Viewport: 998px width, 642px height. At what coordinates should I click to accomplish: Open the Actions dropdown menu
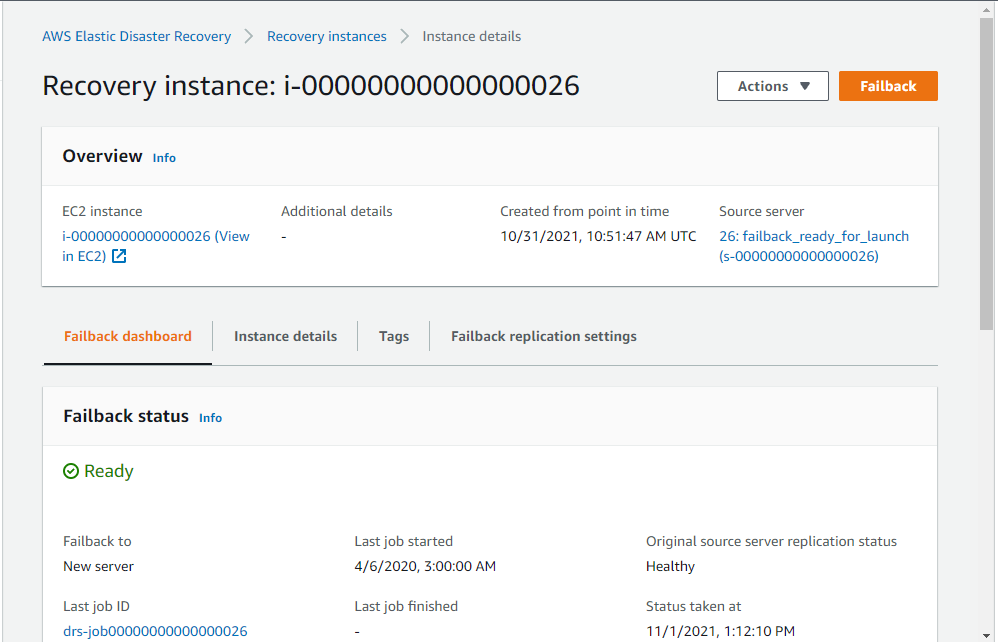click(x=772, y=86)
